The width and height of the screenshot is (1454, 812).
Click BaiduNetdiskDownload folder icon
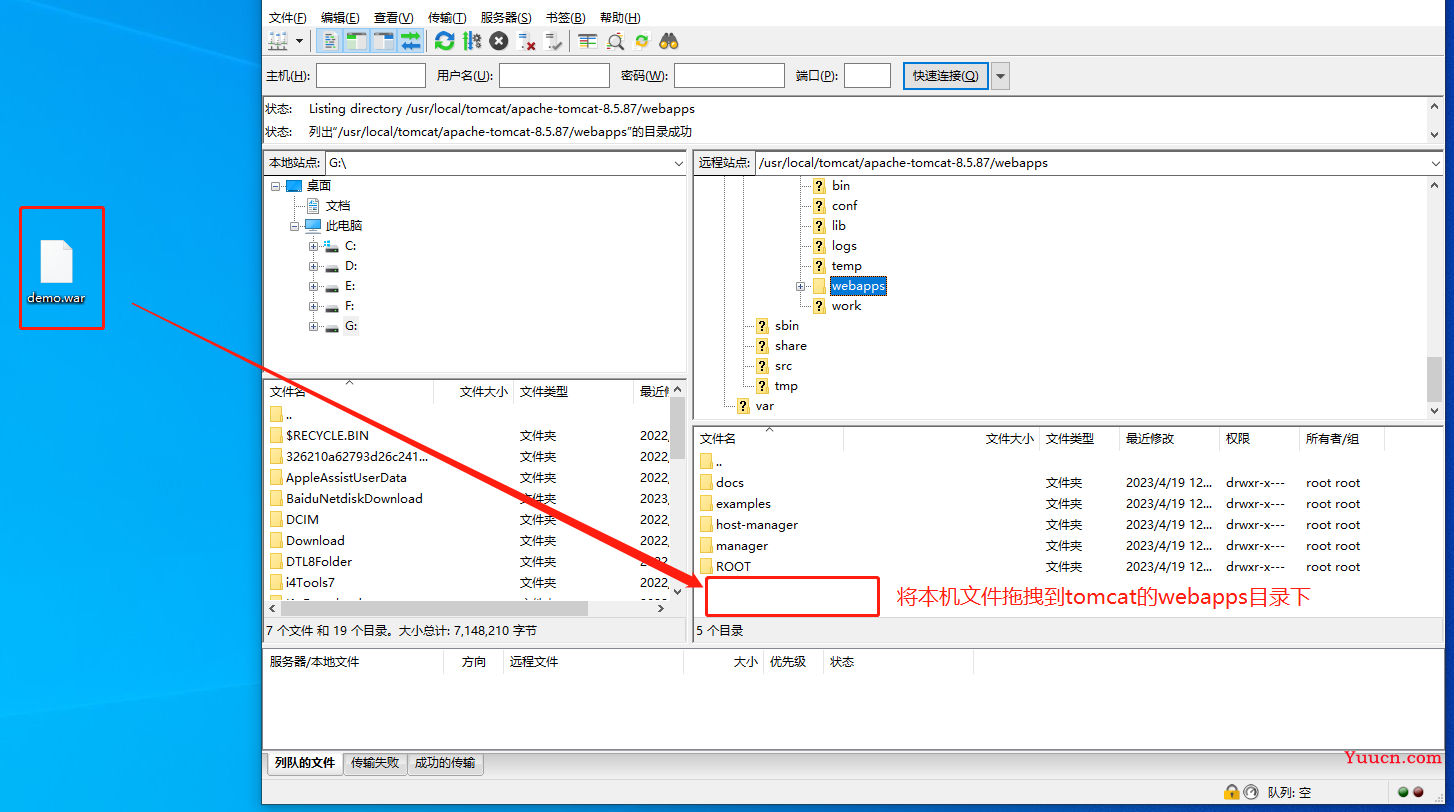coord(276,498)
